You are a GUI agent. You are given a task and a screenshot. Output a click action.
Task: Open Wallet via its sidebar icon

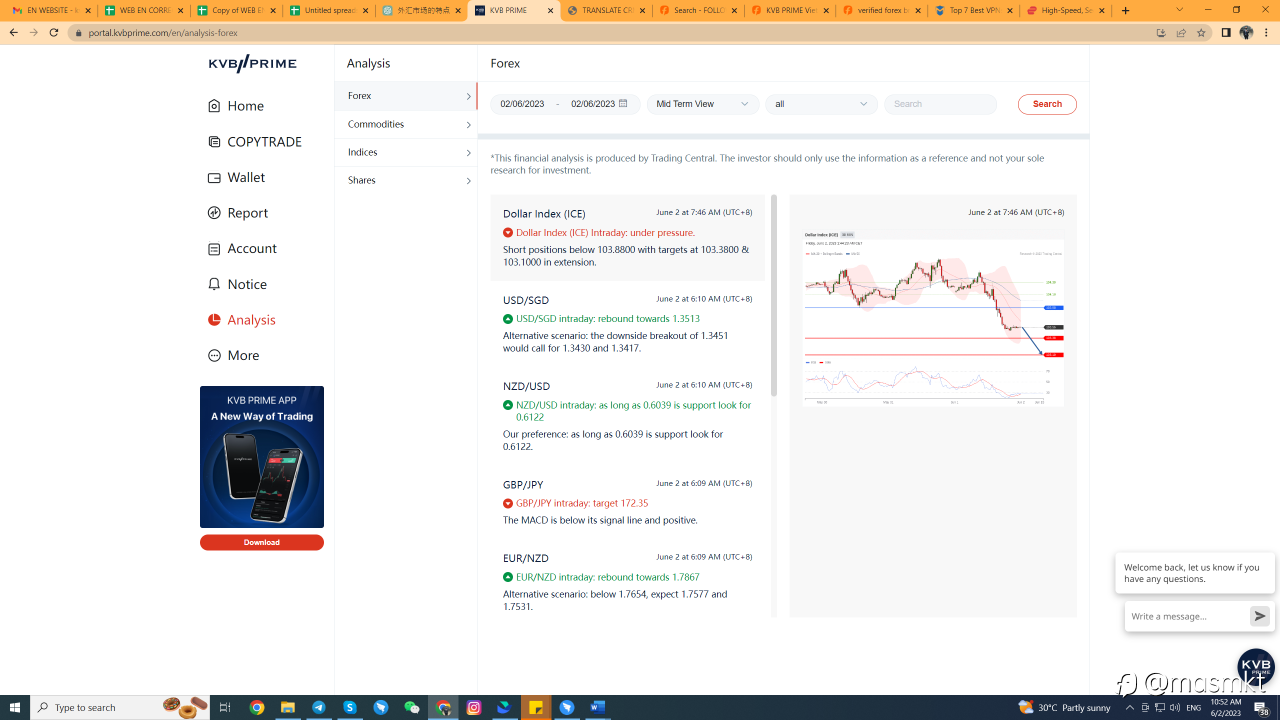point(214,178)
